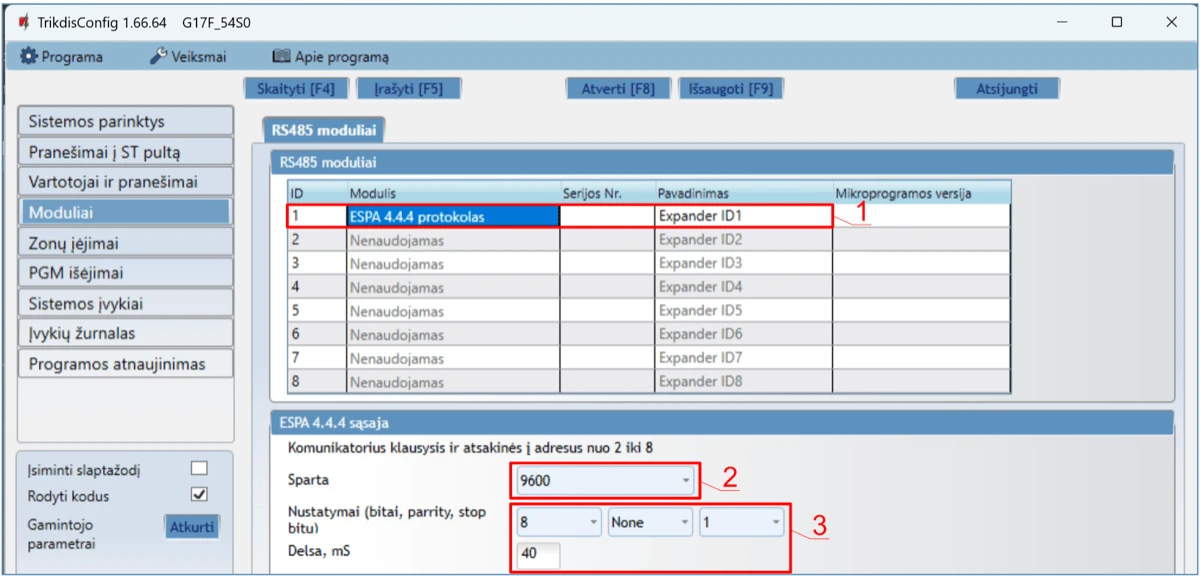1200x579 pixels.
Task: Open the data bits dropdown showing 8
Action: (x=559, y=522)
